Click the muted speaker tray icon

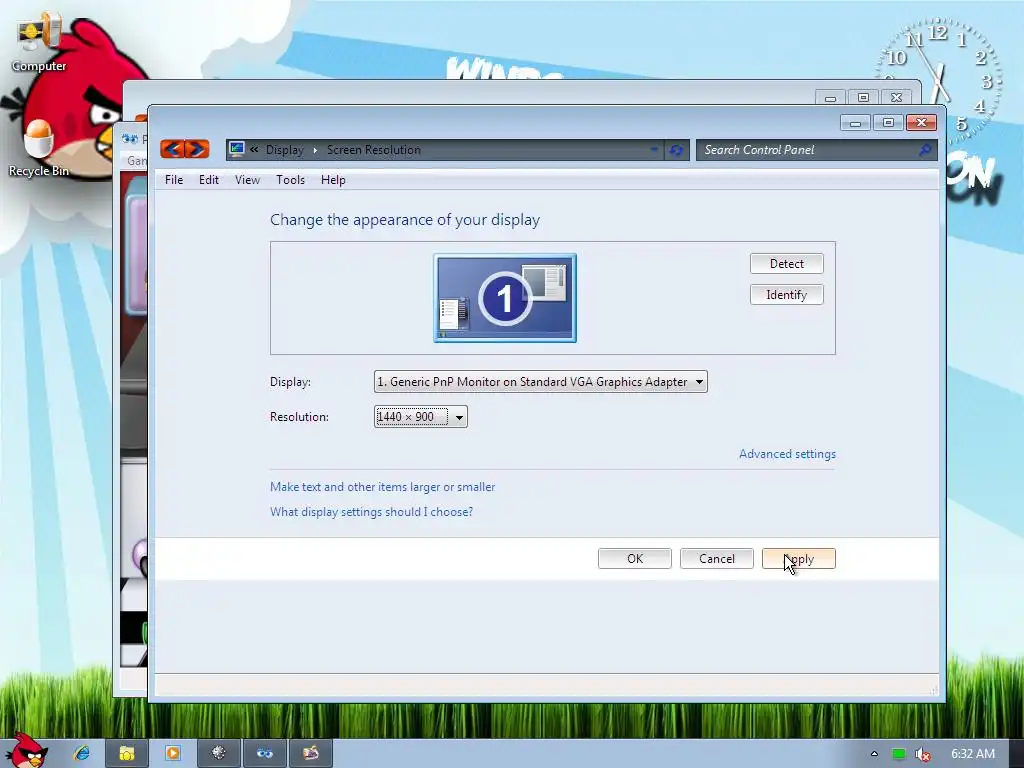point(922,754)
